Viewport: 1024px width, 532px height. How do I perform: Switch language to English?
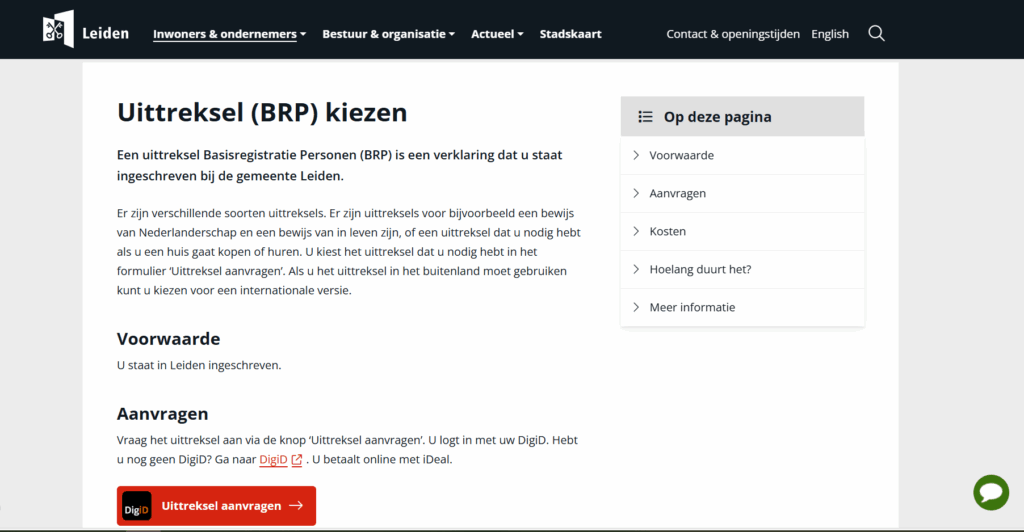tap(830, 34)
